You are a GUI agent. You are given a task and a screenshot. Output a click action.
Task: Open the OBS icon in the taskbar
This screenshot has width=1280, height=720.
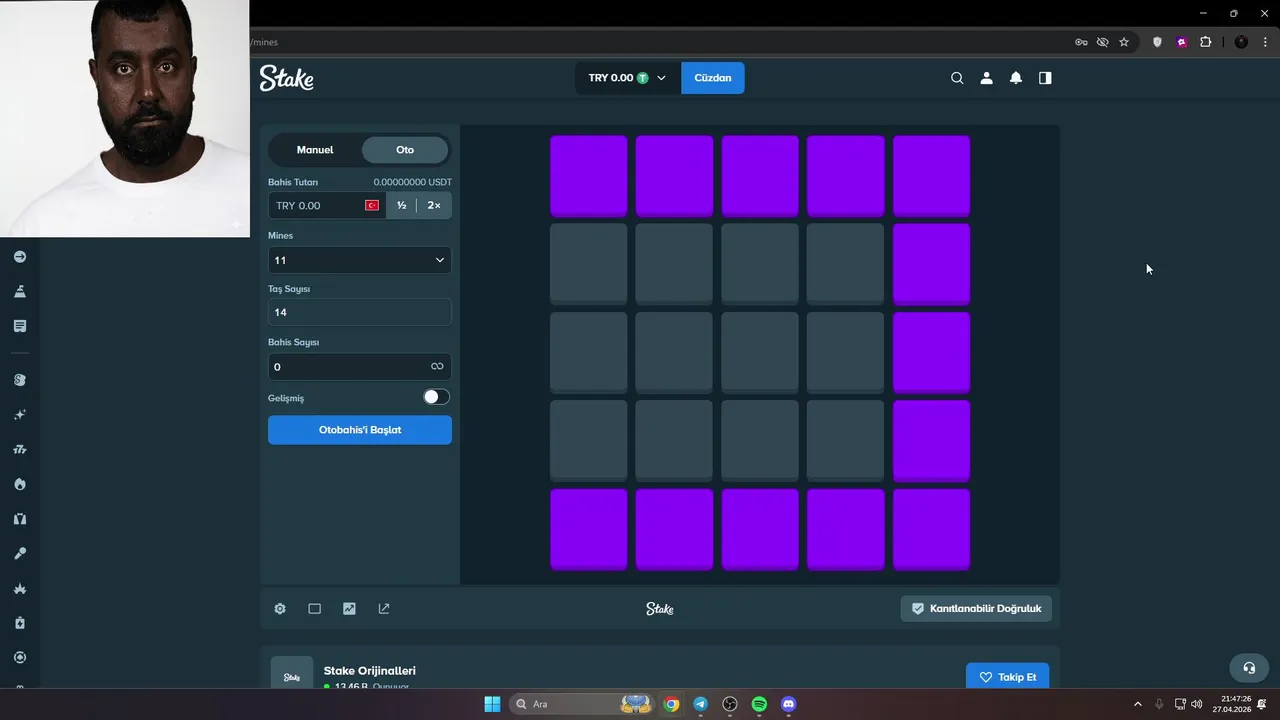tap(730, 704)
